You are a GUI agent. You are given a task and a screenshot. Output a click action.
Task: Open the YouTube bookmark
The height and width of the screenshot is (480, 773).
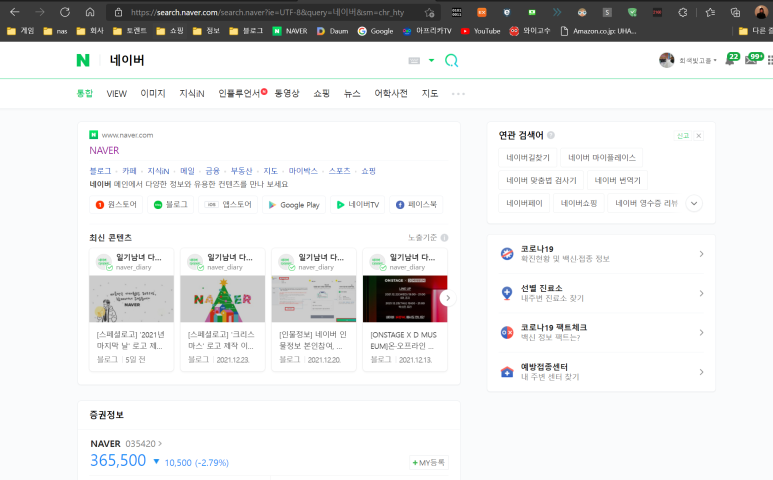click(481, 31)
